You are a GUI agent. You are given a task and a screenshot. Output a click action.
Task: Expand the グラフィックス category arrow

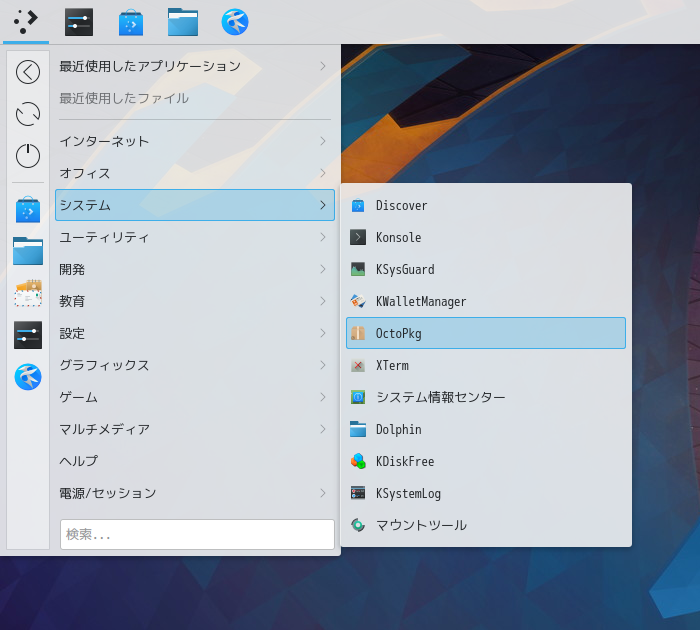click(x=323, y=365)
